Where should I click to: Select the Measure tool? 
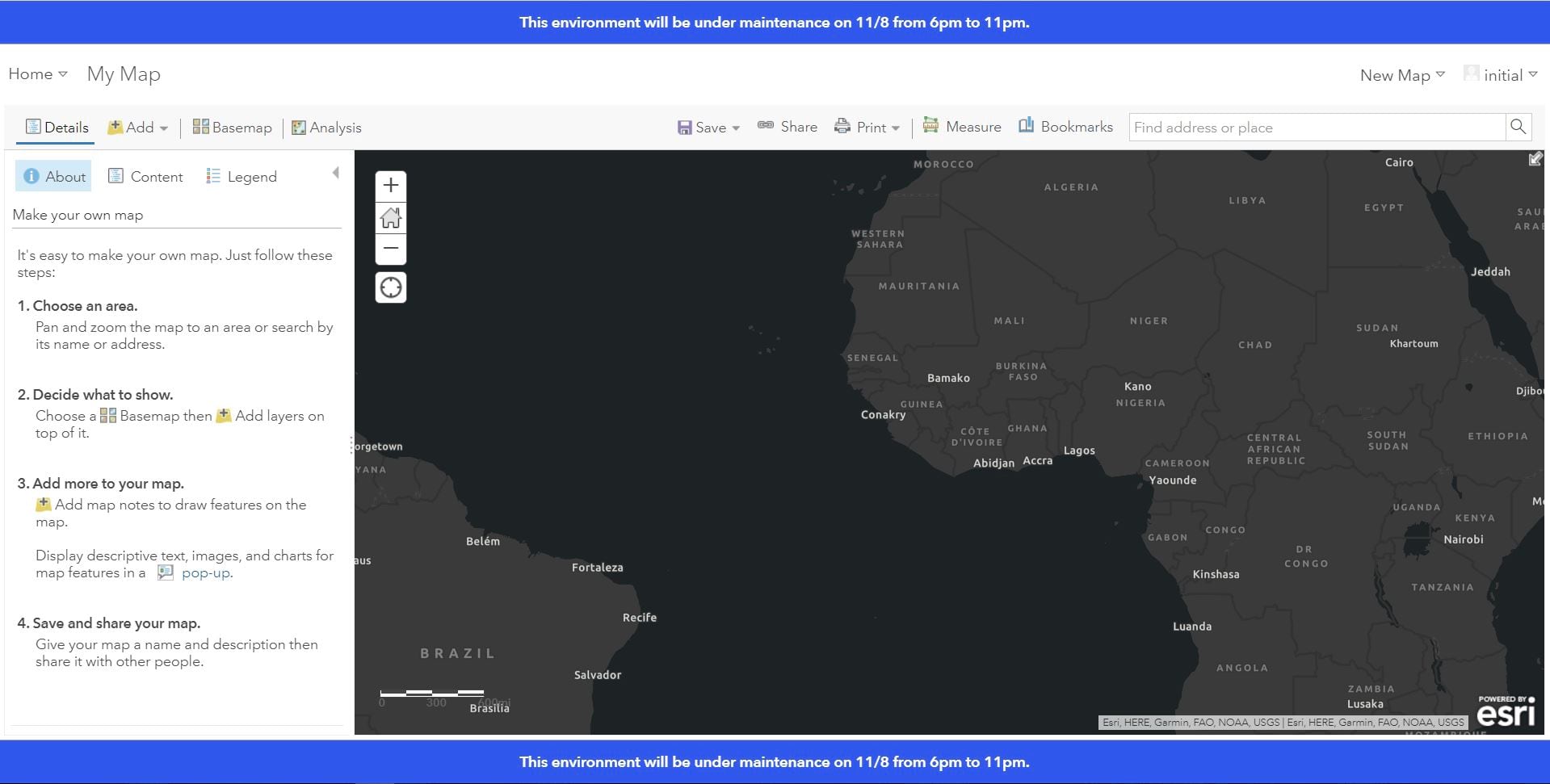click(962, 127)
